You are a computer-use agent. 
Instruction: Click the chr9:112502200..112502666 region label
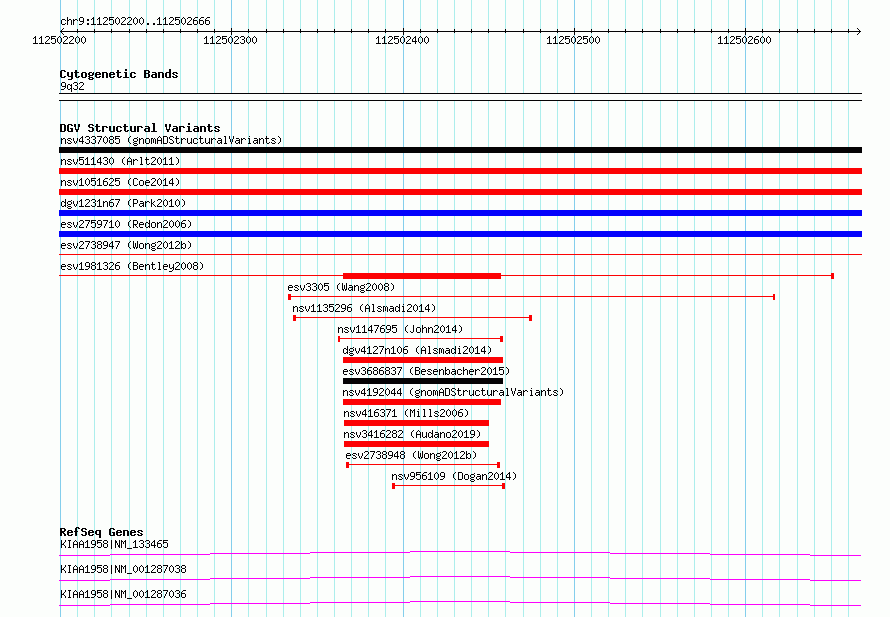click(135, 21)
